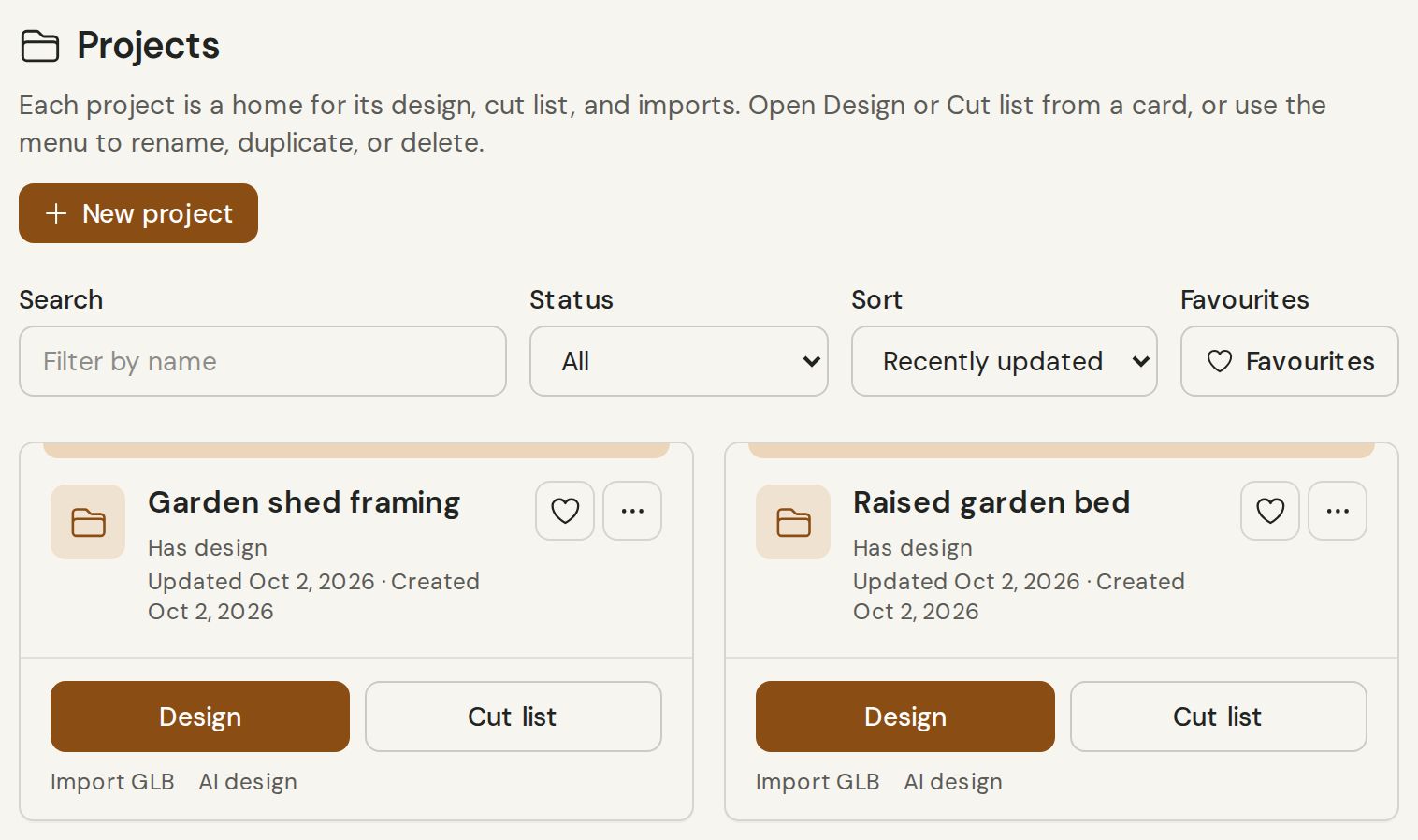Click Has design under Raised garden bed
This screenshot has width=1418, height=840.
click(x=913, y=548)
